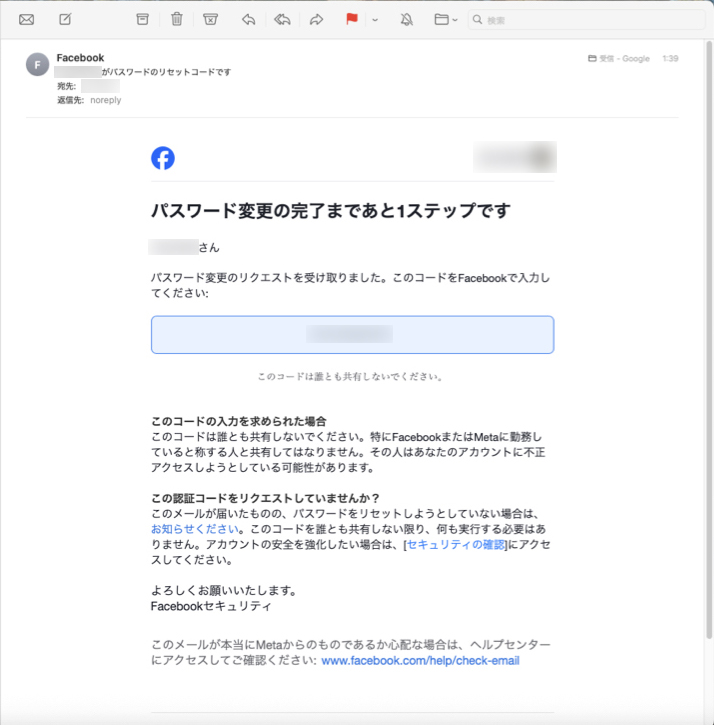
Task: Click the email subject line がパスワードのリセットコードです
Action: [166, 72]
